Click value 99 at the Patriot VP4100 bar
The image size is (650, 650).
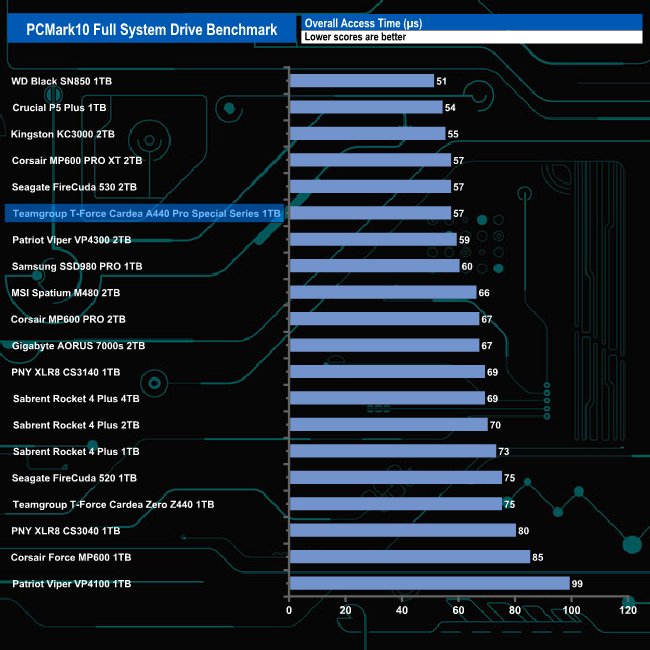point(577,584)
